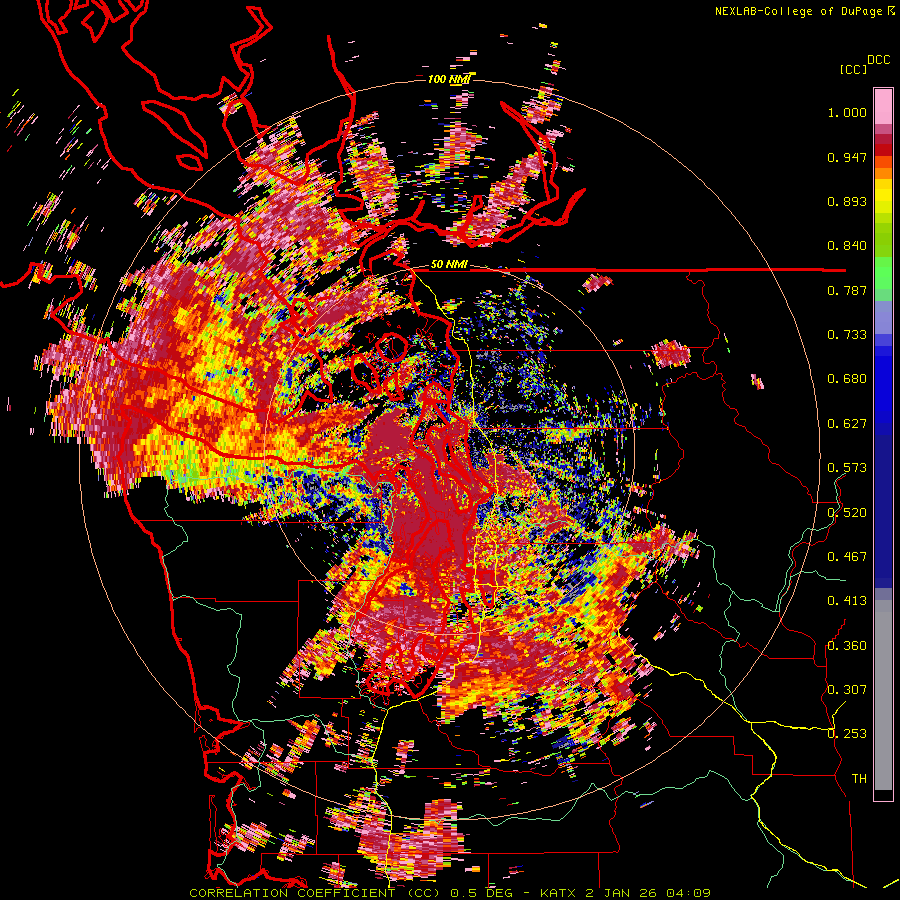
Task: Click the 1.000 value on the scale
Action: 847,112
